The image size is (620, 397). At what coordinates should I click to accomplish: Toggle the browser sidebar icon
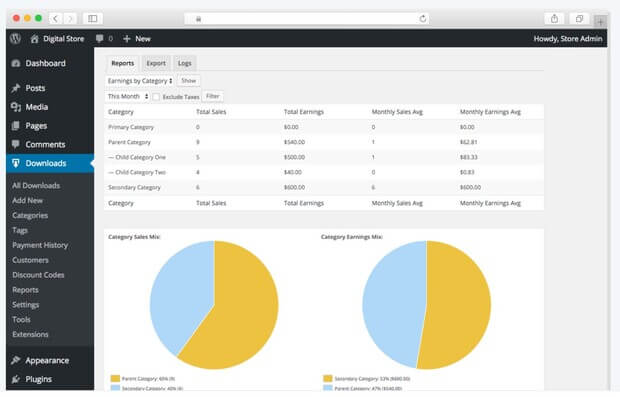coord(93,19)
